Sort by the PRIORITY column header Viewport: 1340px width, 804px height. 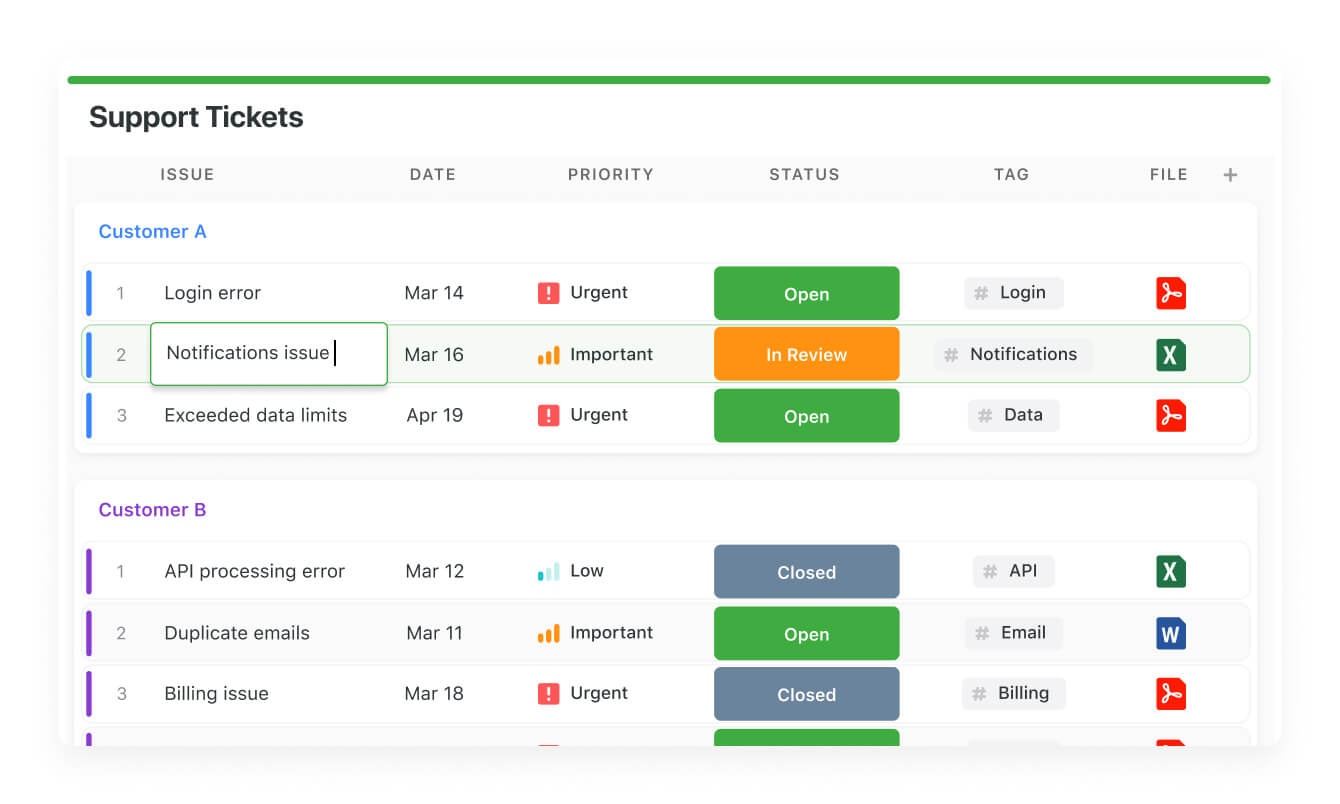point(610,174)
